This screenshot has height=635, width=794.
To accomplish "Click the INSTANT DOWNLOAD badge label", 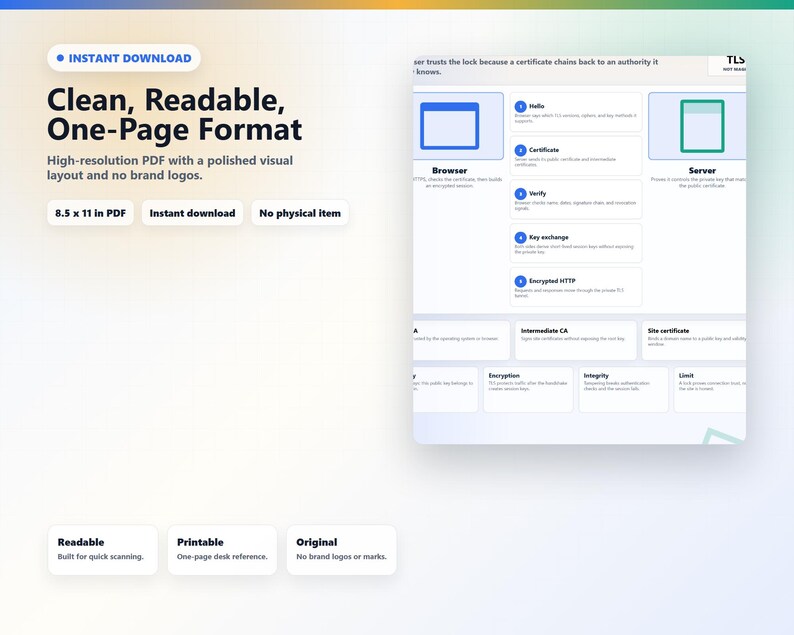I will click(x=130, y=58).
